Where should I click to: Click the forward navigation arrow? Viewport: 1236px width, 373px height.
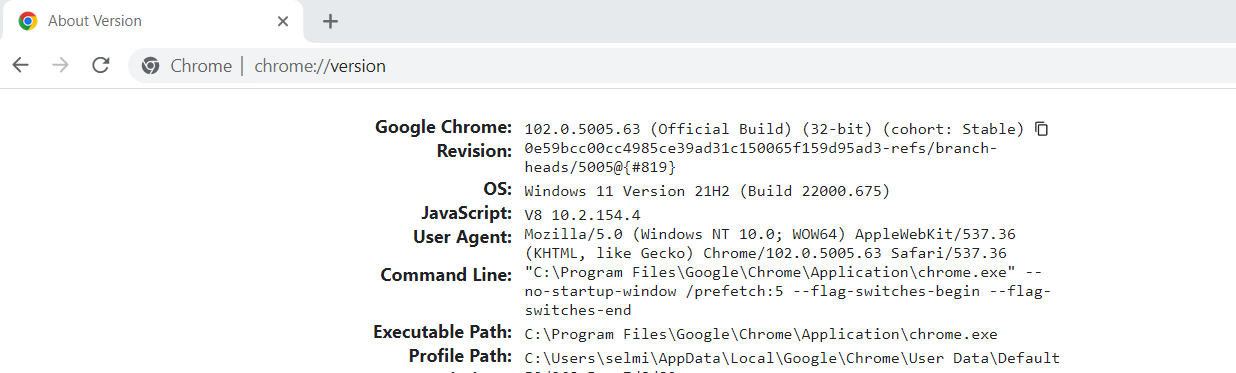click(60, 65)
